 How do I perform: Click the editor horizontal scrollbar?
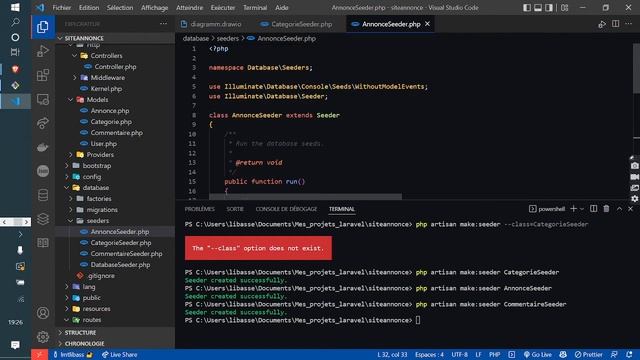click(305, 197)
